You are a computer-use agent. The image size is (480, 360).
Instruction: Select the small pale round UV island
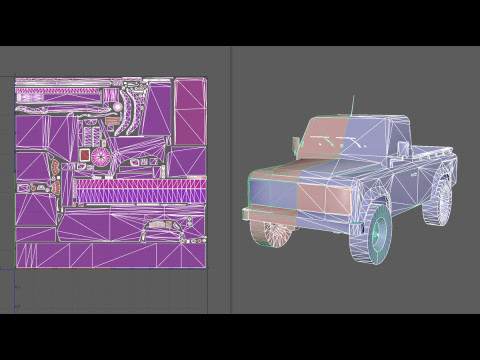pos(118,107)
